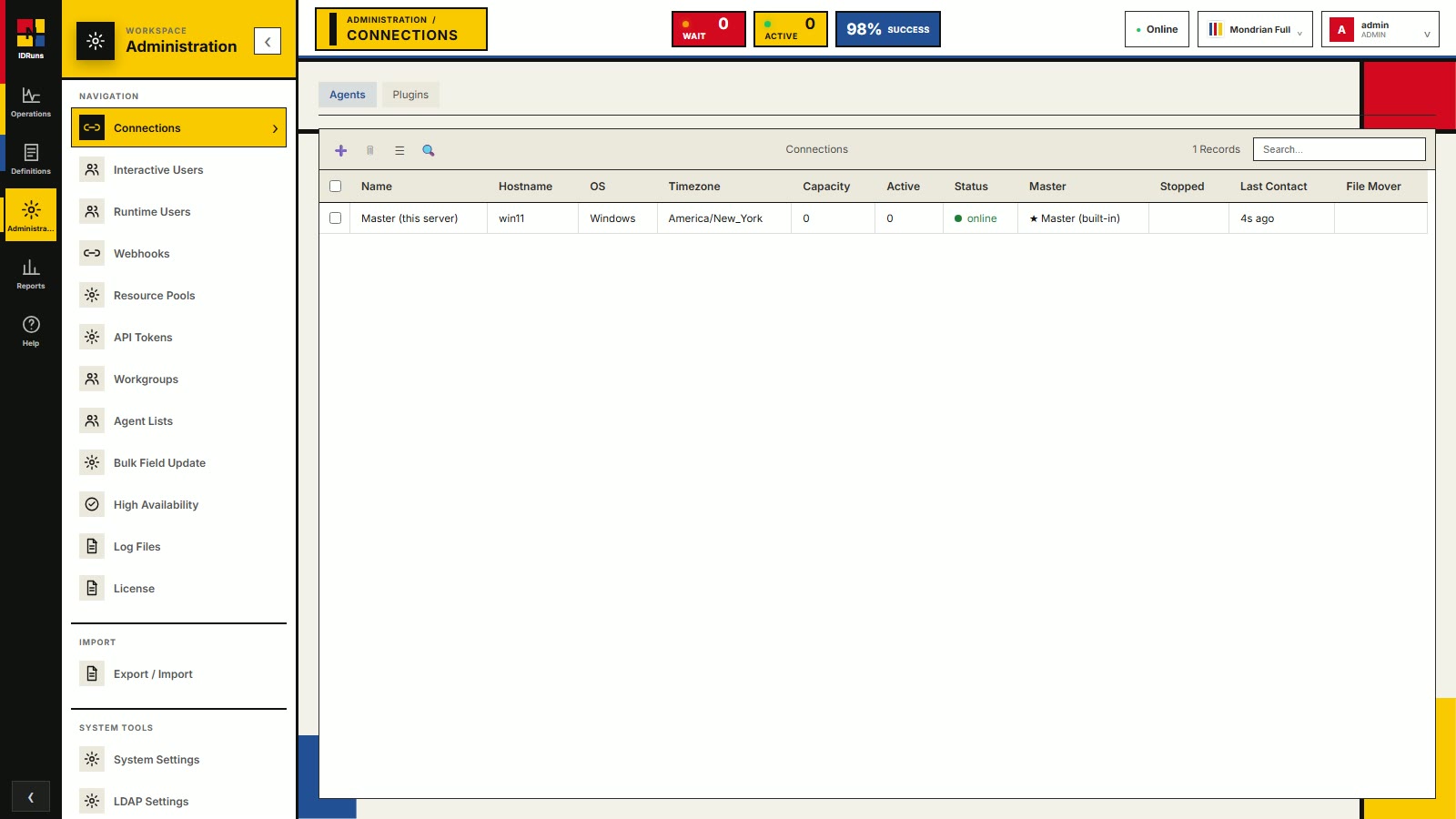Open Agent Lists in navigation
The height and width of the screenshot is (819, 1456).
[178, 420]
